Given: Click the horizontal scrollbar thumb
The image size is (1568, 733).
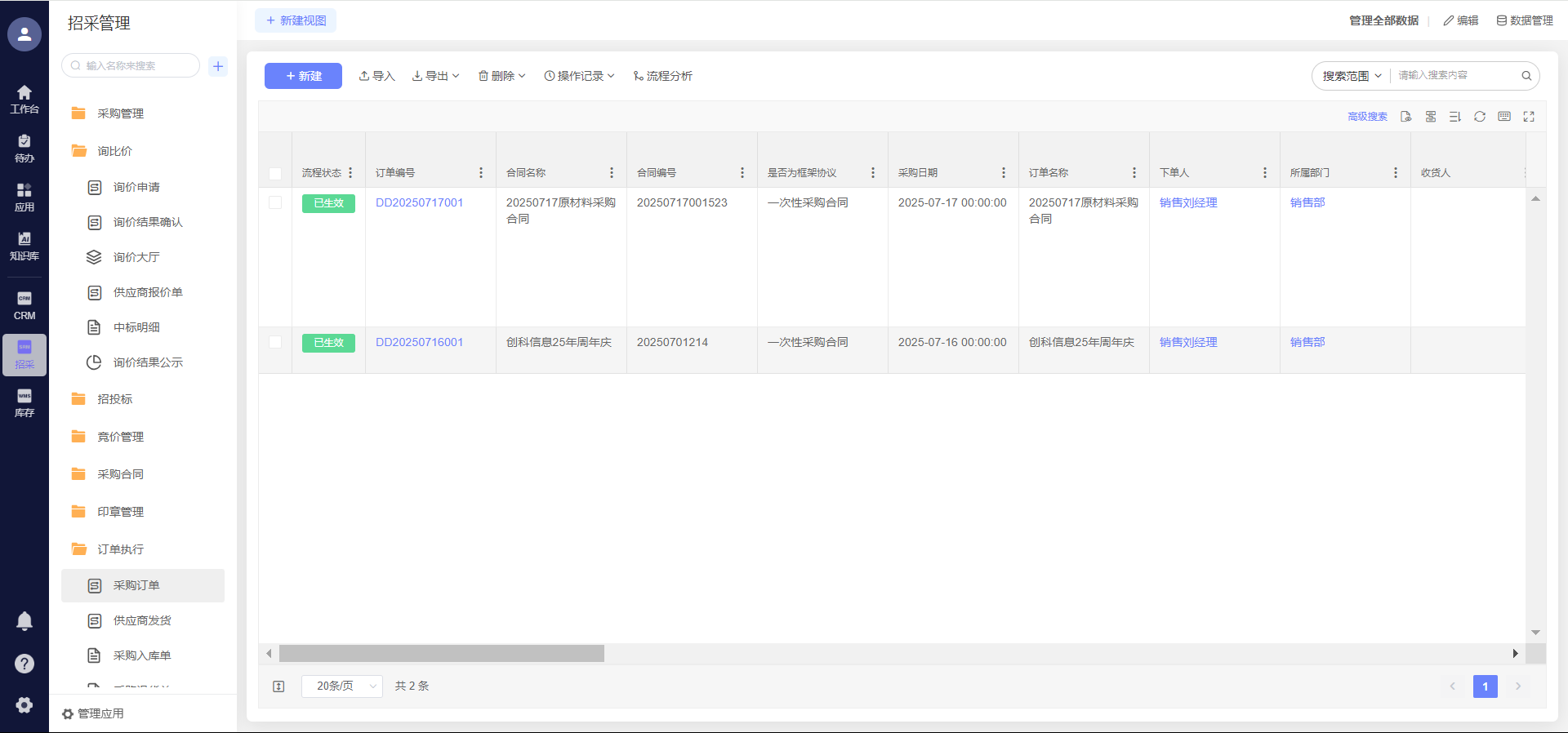Looking at the screenshot, I should click(x=441, y=654).
